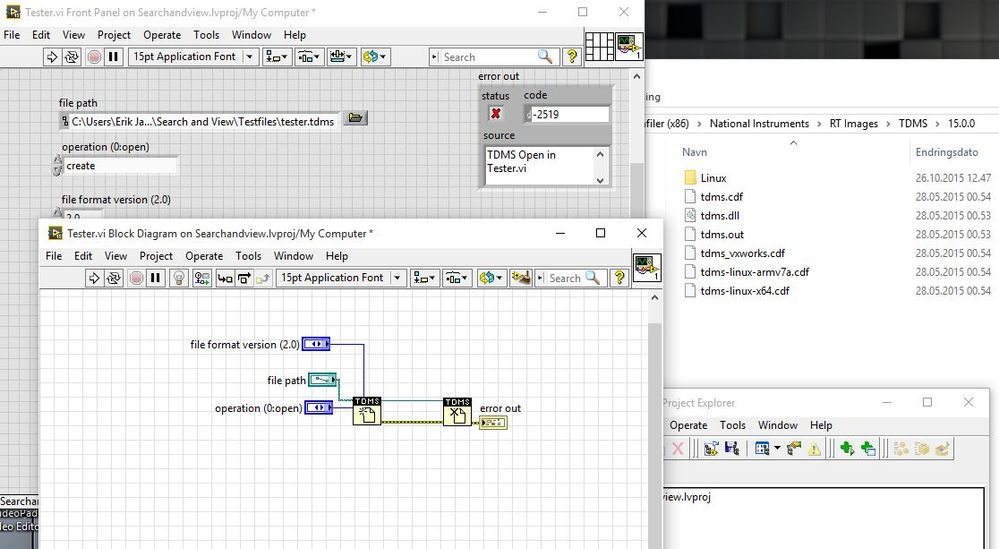Open Block Diagram font dropdown
This screenshot has width=999, height=549.
tap(341, 278)
